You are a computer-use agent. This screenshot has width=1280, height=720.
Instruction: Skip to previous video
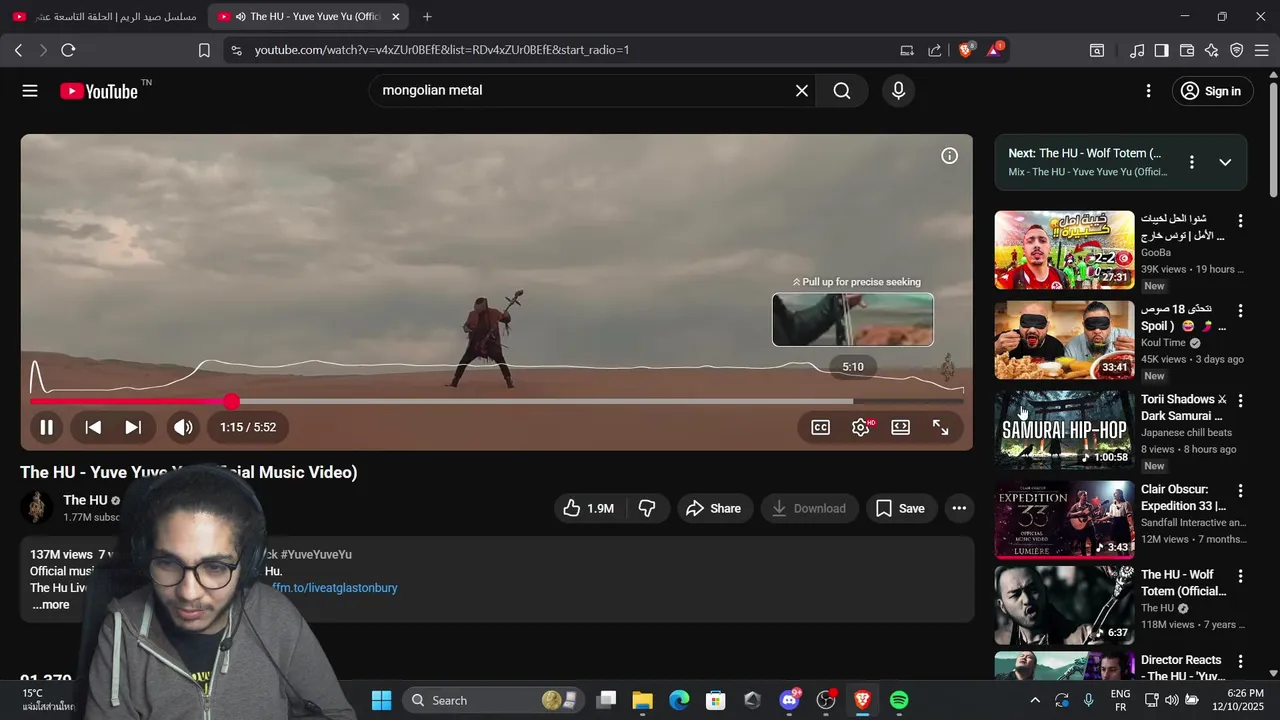(x=93, y=427)
